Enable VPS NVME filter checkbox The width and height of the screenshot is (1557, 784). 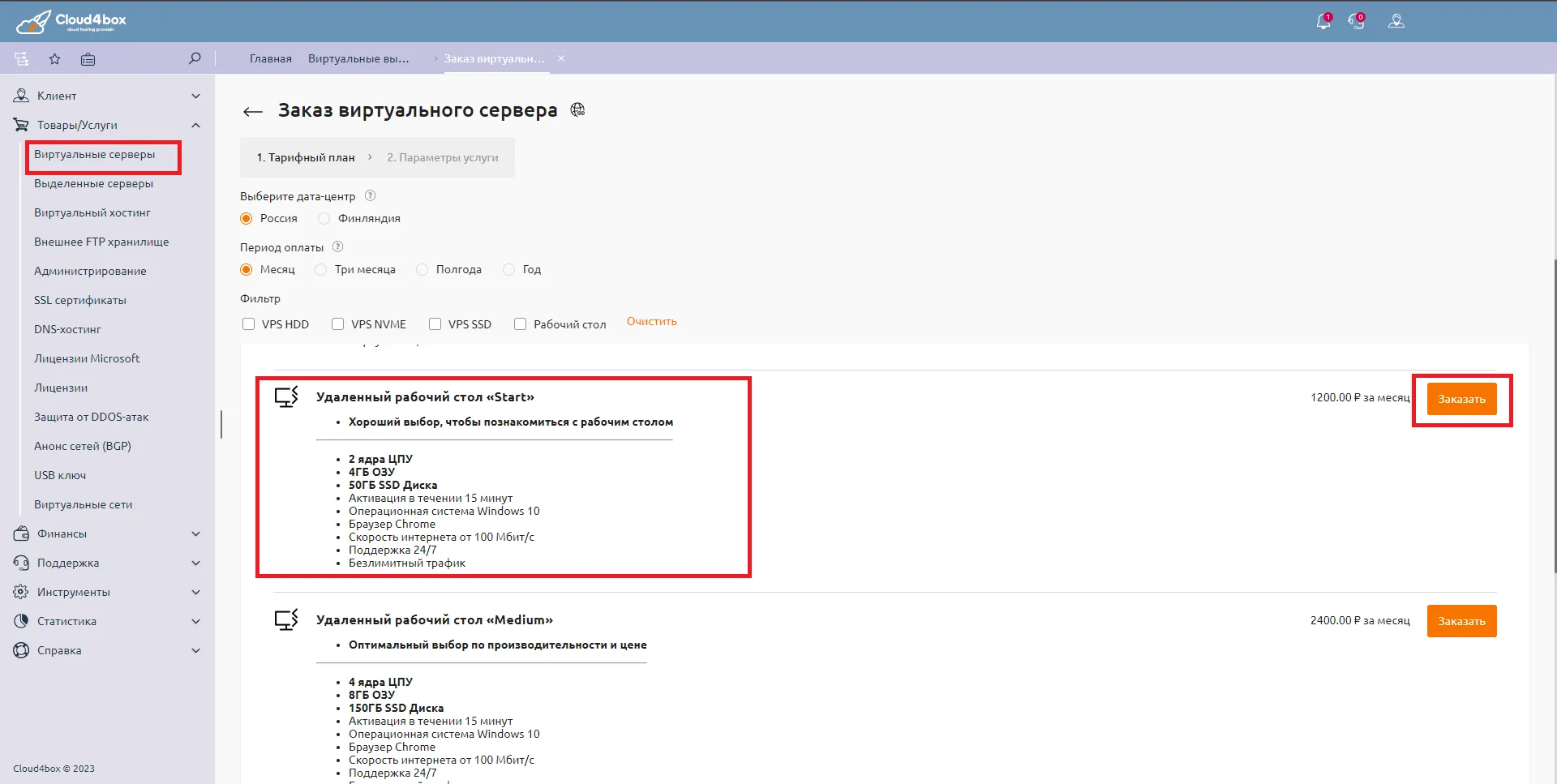(x=338, y=324)
